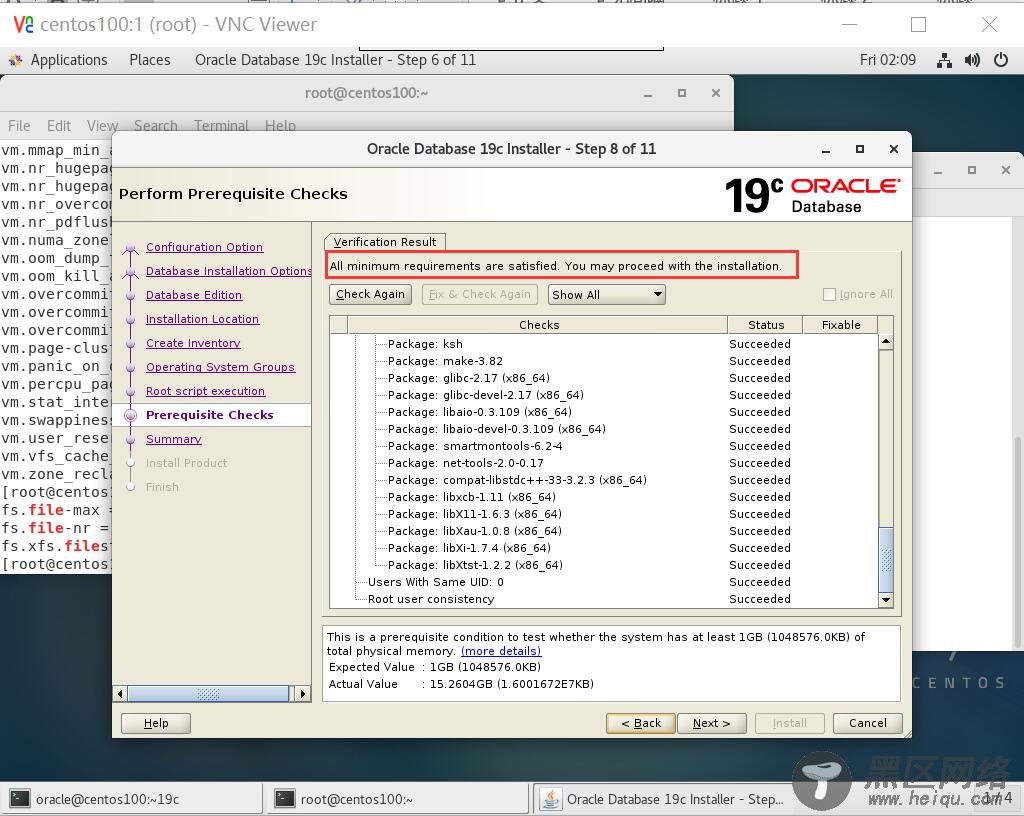Image resolution: width=1024 pixels, height=816 pixels.
Task: Click the Status column header
Action: click(x=765, y=324)
